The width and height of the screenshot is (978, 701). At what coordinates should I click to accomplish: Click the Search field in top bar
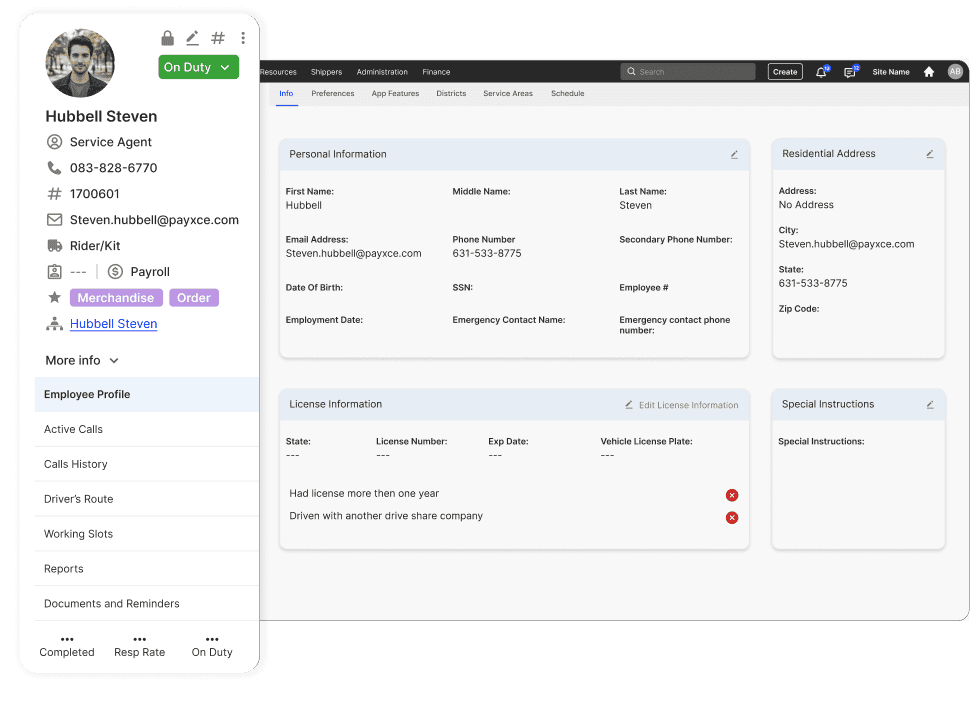click(x=688, y=72)
